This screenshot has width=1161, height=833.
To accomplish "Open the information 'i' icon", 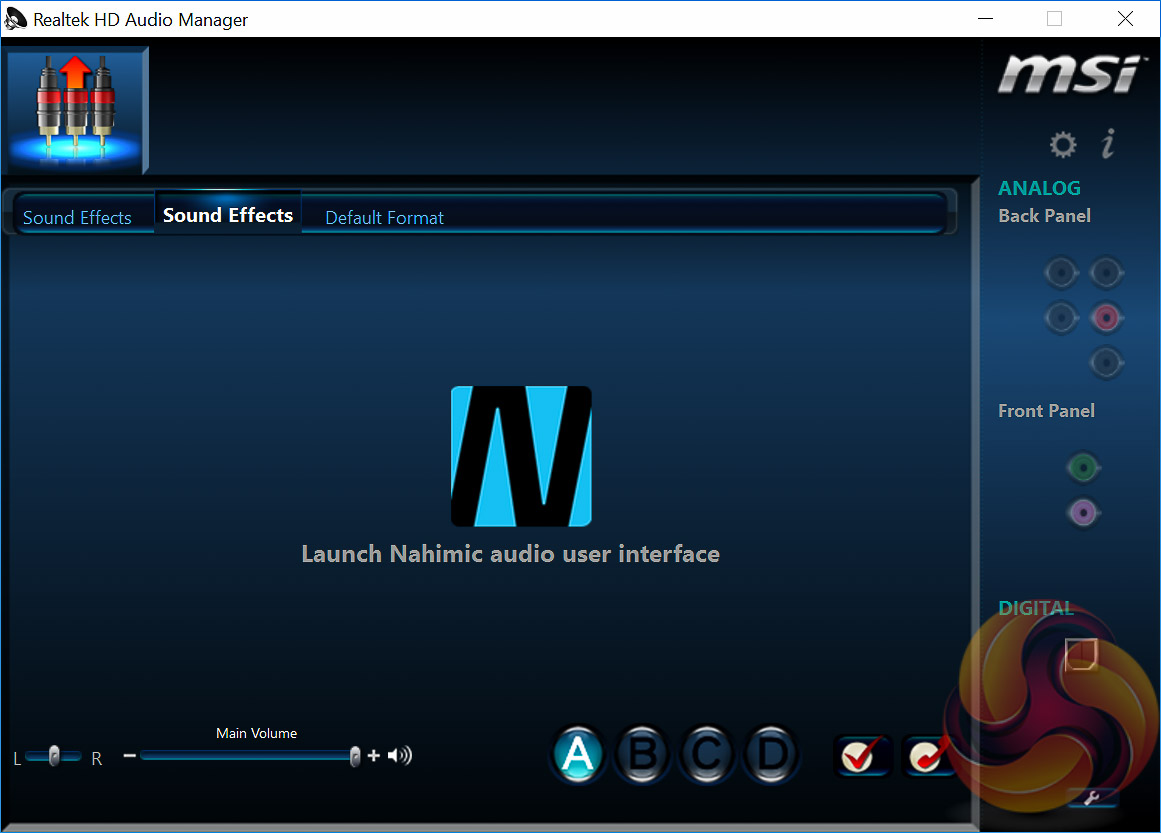I will pos(1108,144).
